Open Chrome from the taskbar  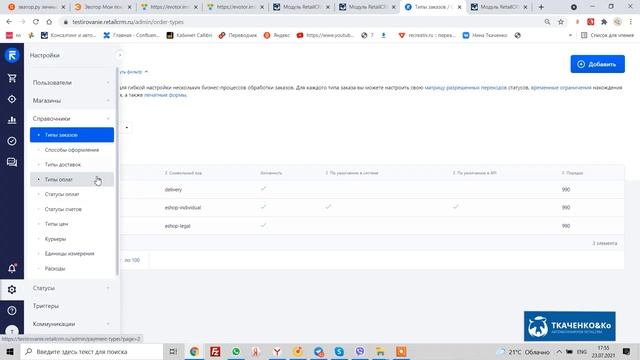(194, 351)
